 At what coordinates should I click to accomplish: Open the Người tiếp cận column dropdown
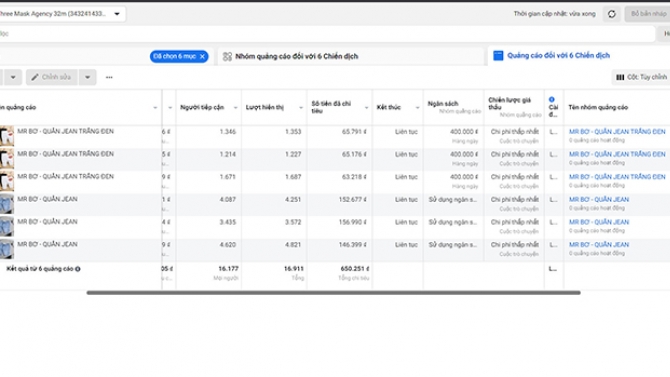tap(235, 108)
